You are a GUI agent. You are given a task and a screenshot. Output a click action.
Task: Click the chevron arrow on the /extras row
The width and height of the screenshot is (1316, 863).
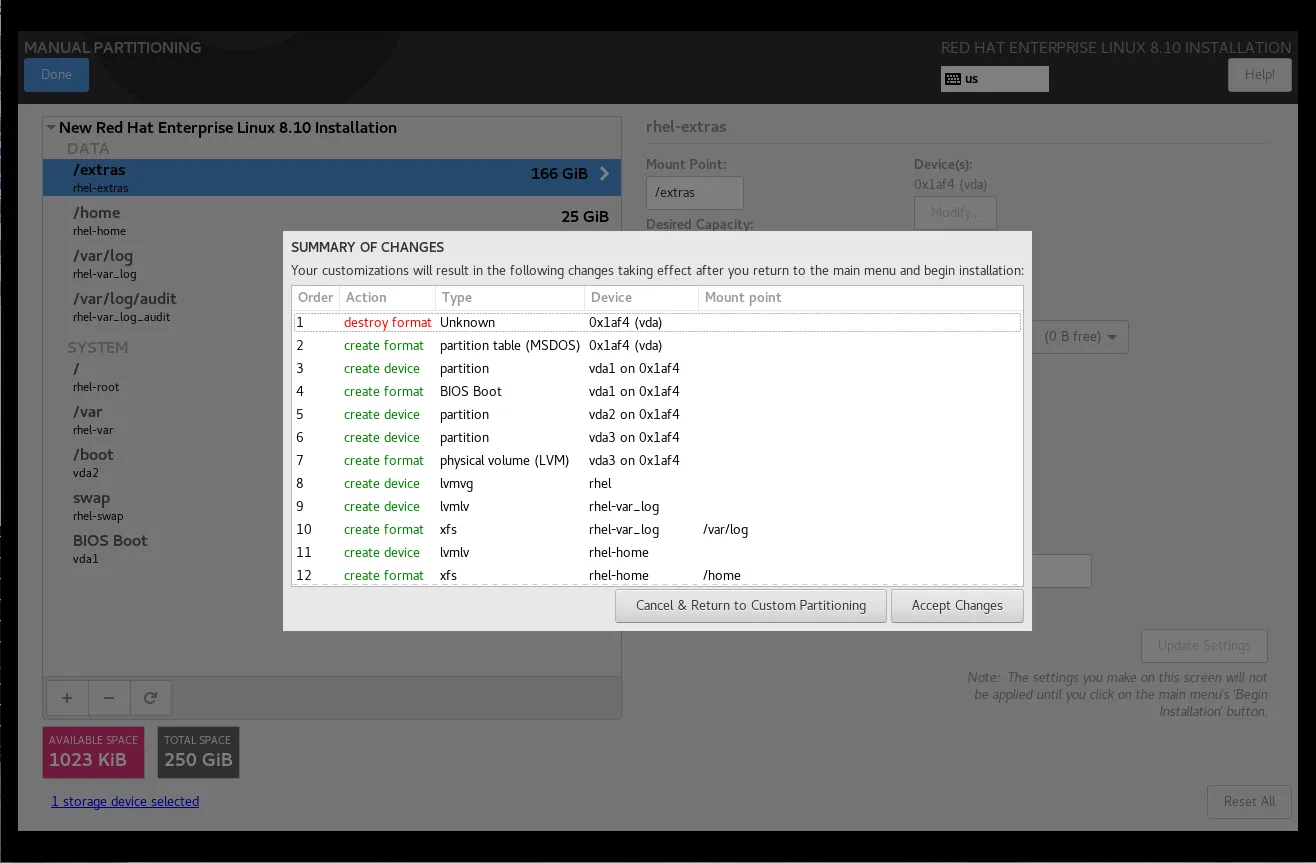(x=604, y=174)
